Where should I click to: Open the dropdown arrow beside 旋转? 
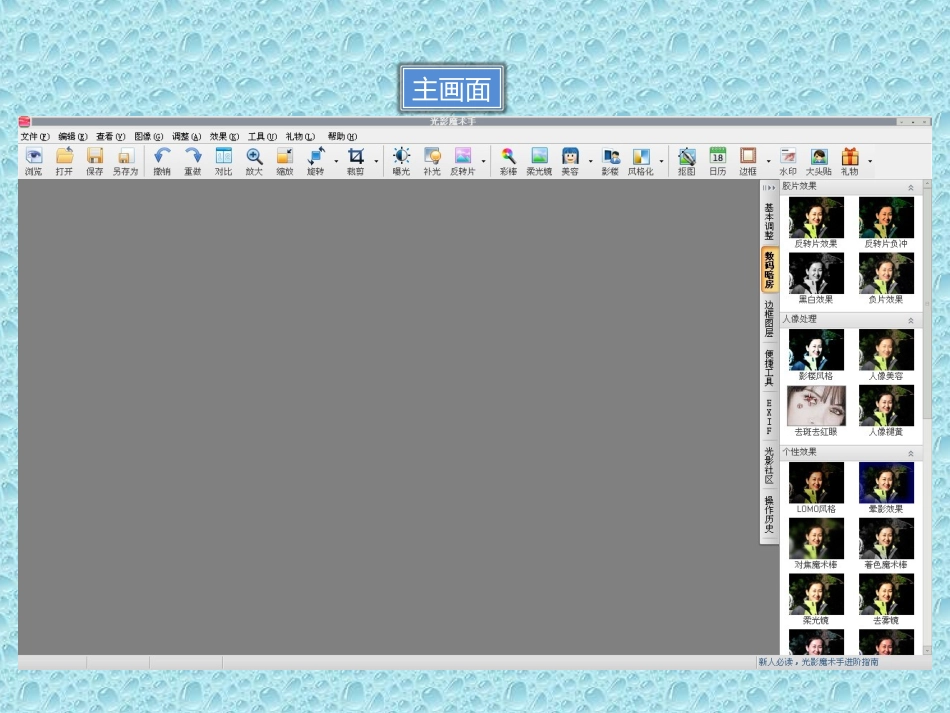pyautogui.click(x=336, y=161)
